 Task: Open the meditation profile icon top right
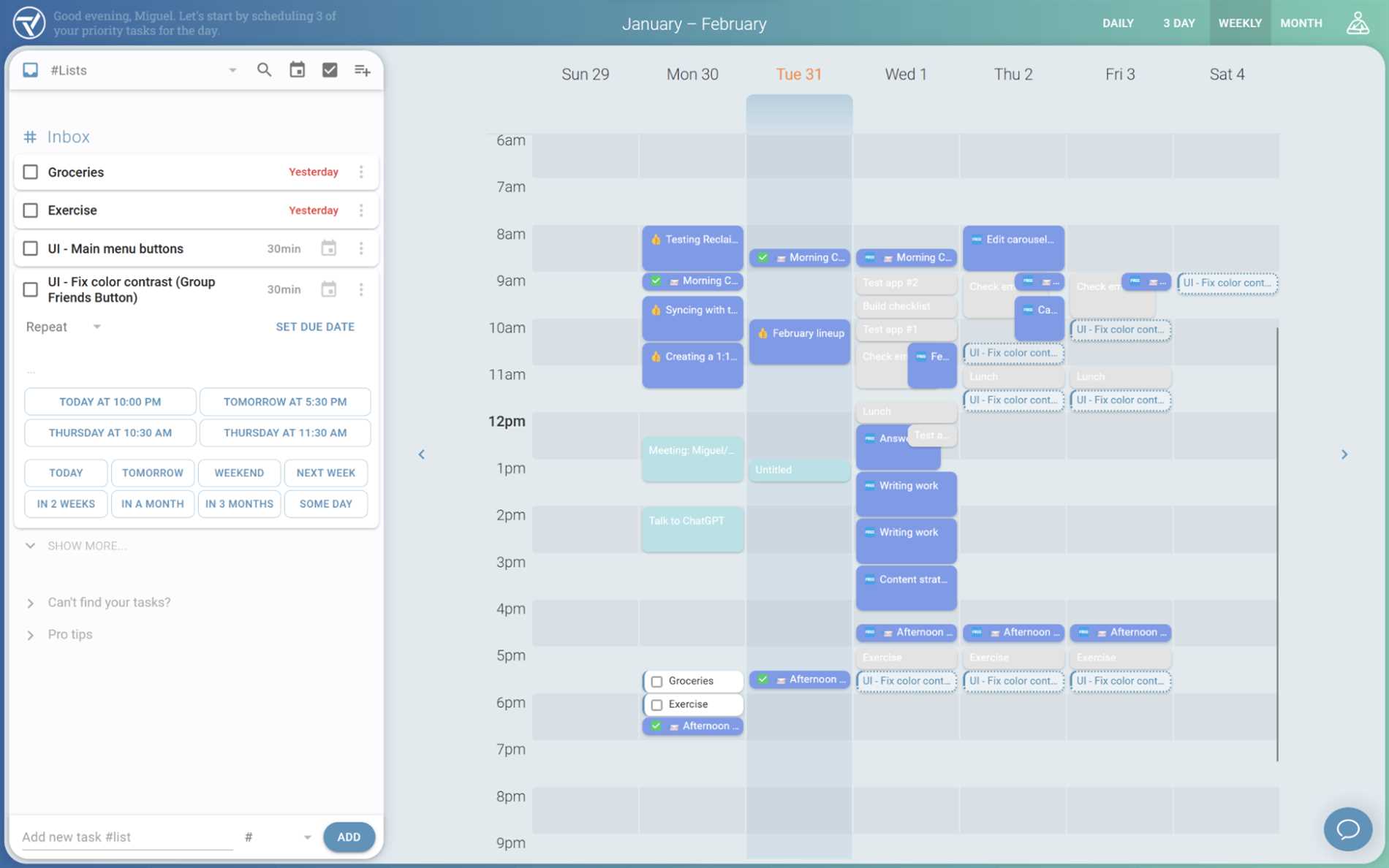click(x=1358, y=23)
